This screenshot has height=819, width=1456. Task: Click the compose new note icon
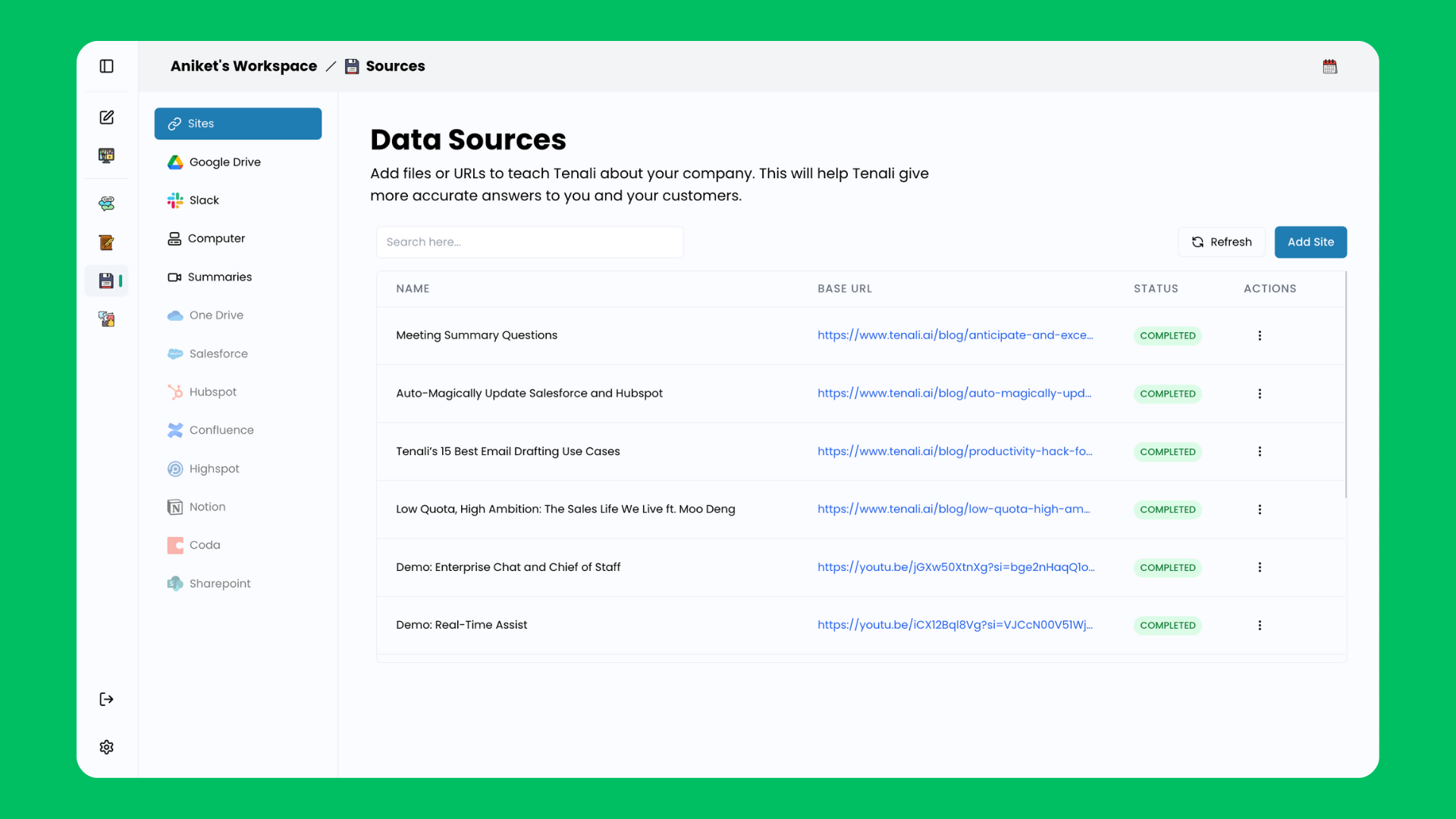[106, 117]
